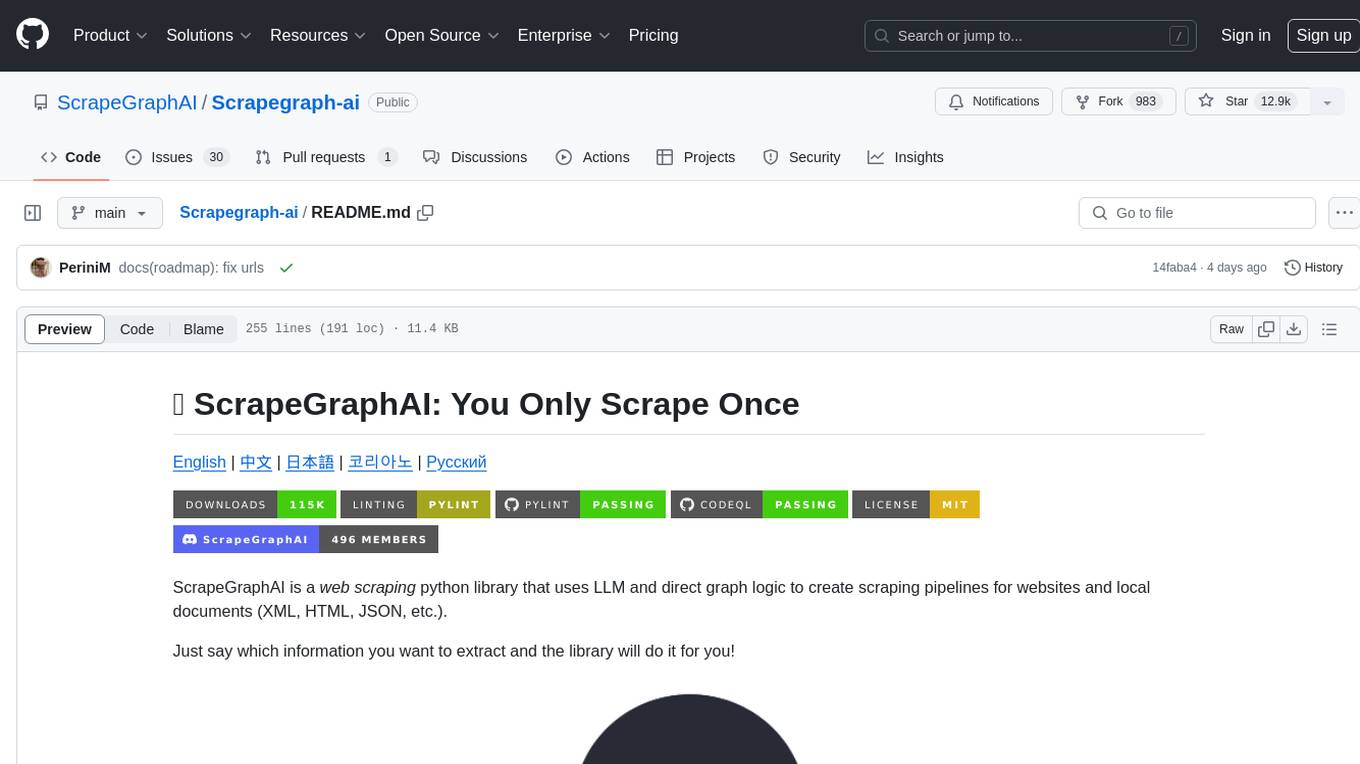View file History
This screenshot has height=764, width=1360.
[x=1313, y=268]
